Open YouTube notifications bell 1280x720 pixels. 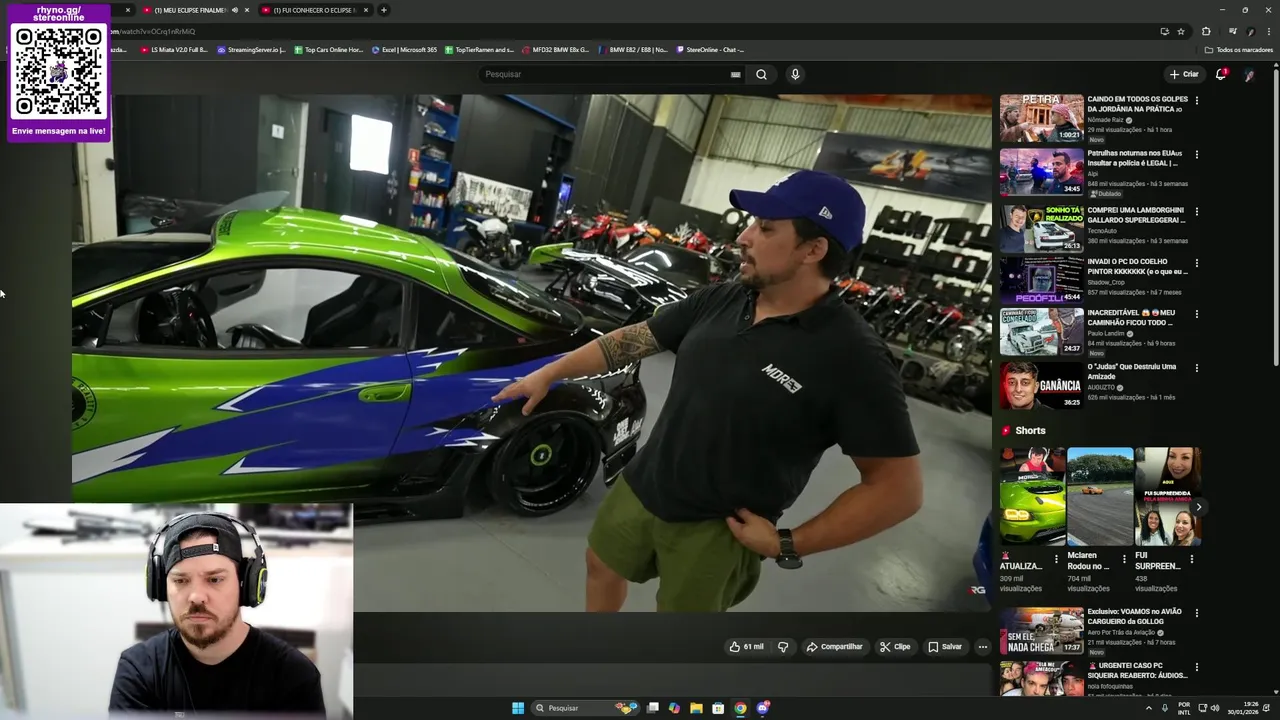[x=1221, y=74]
